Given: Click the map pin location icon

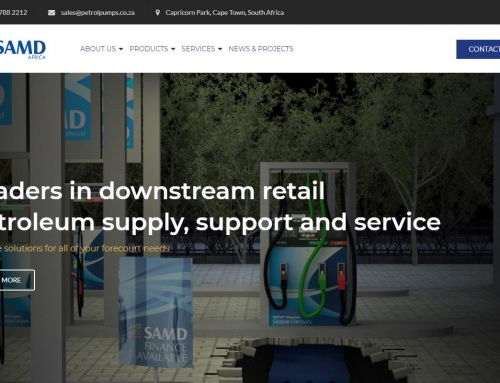Looking at the screenshot, I should (x=158, y=13).
